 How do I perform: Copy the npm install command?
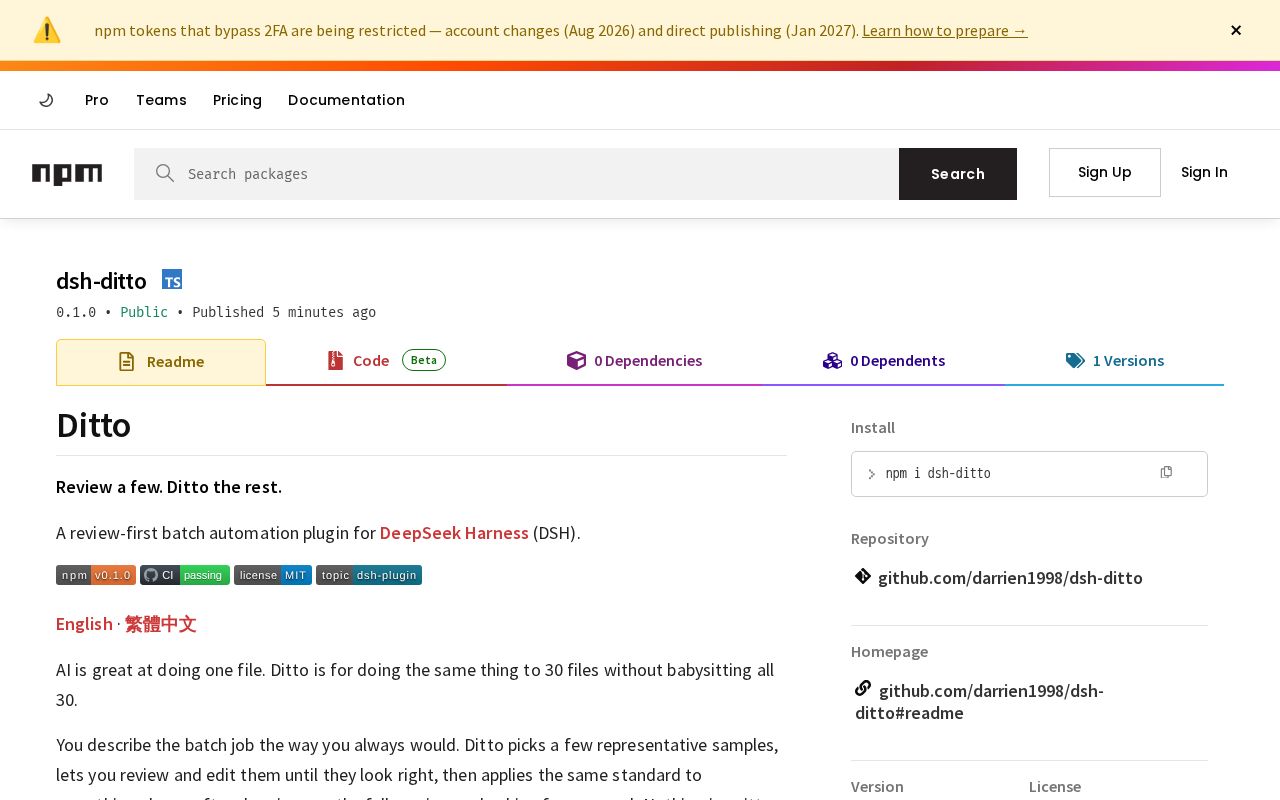[x=1166, y=472]
